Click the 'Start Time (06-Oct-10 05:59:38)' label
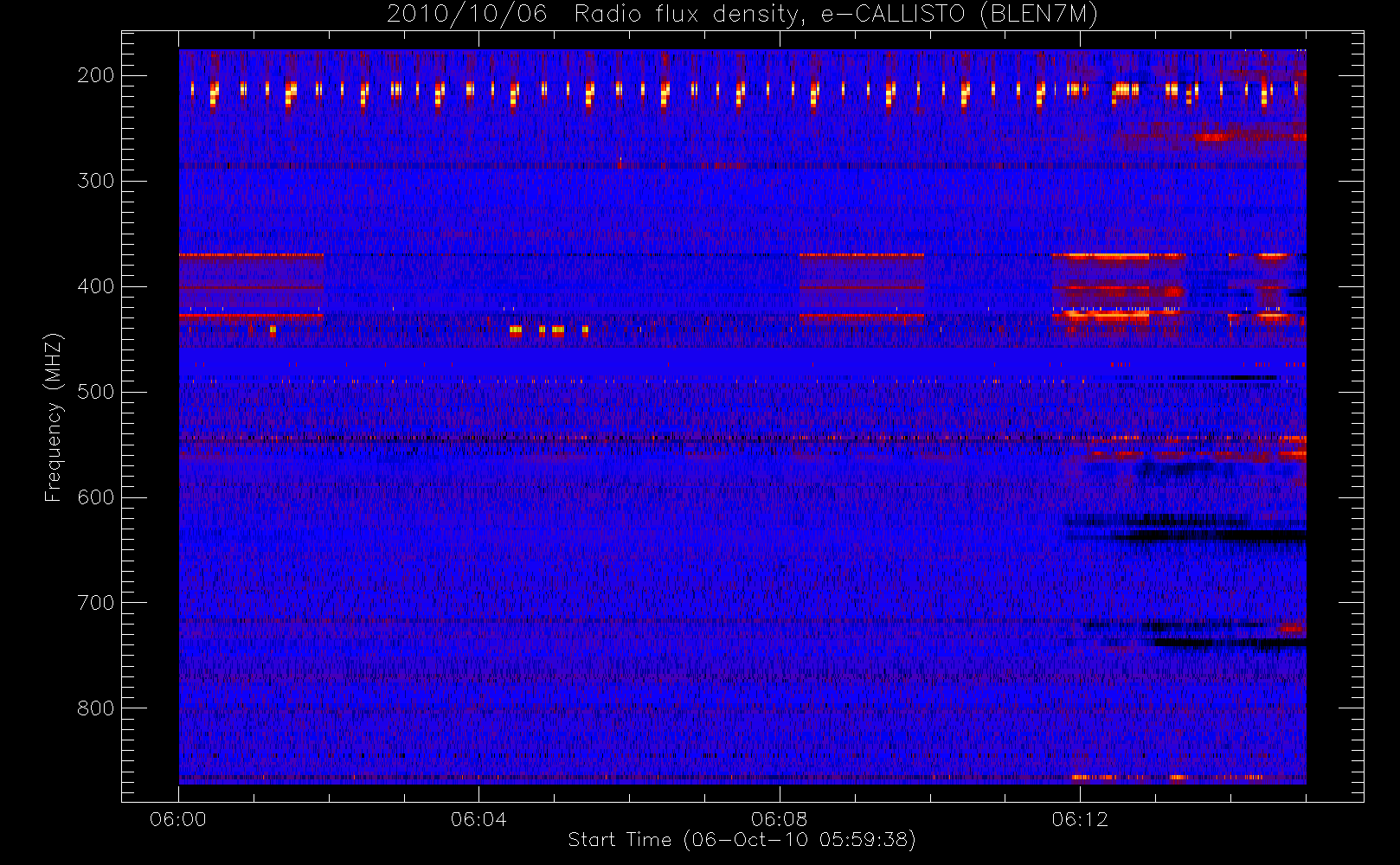The image size is (1400, 865). coord(742,840)
